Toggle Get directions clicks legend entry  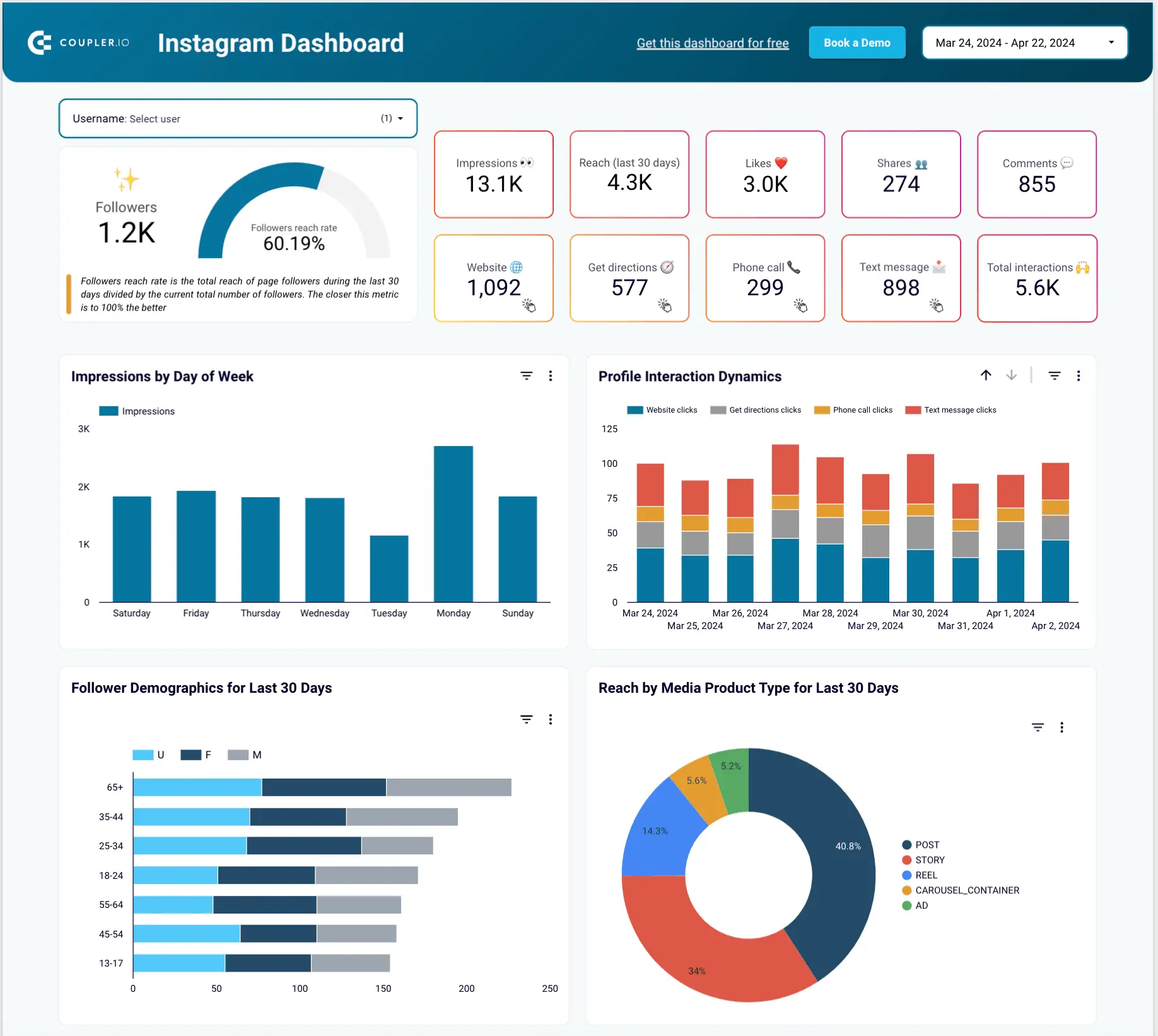coord(756,410)
